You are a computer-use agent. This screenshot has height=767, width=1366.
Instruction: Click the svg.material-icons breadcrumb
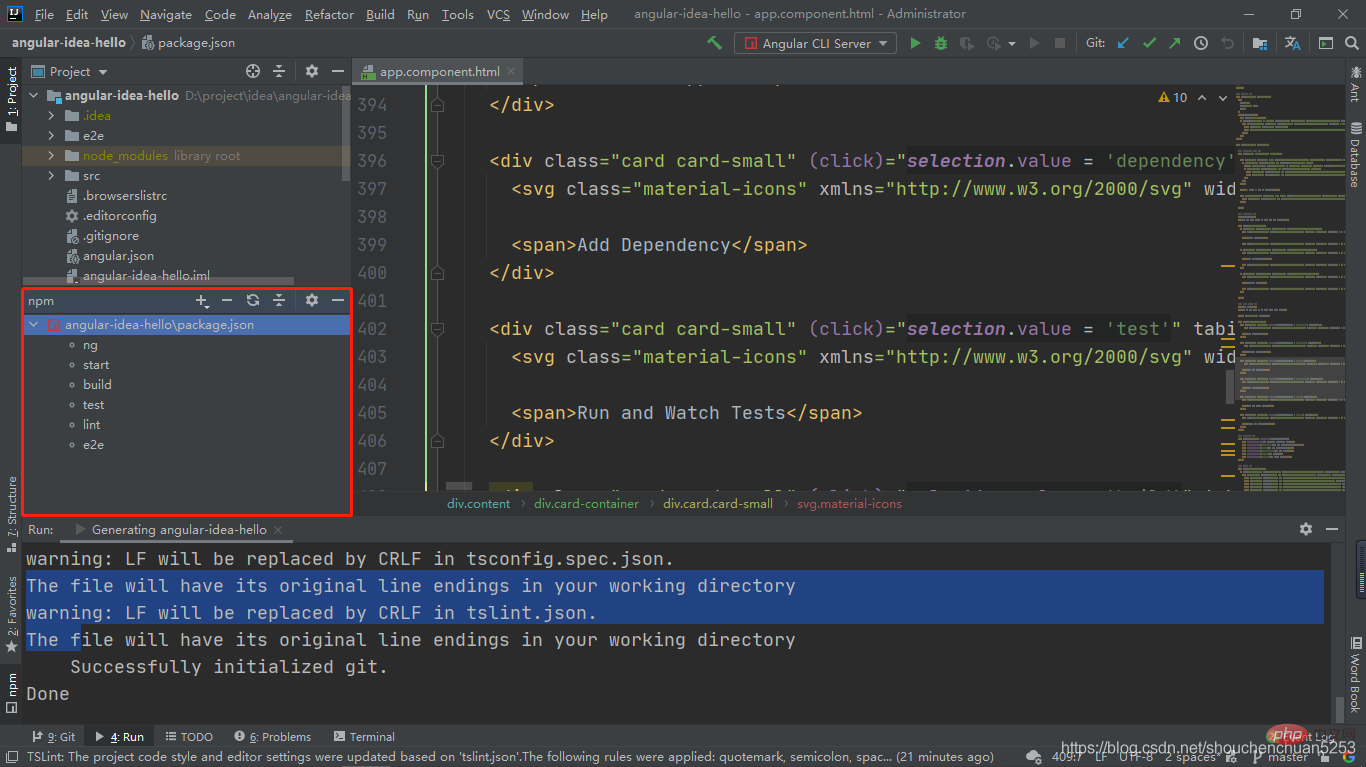coord(849,504)
